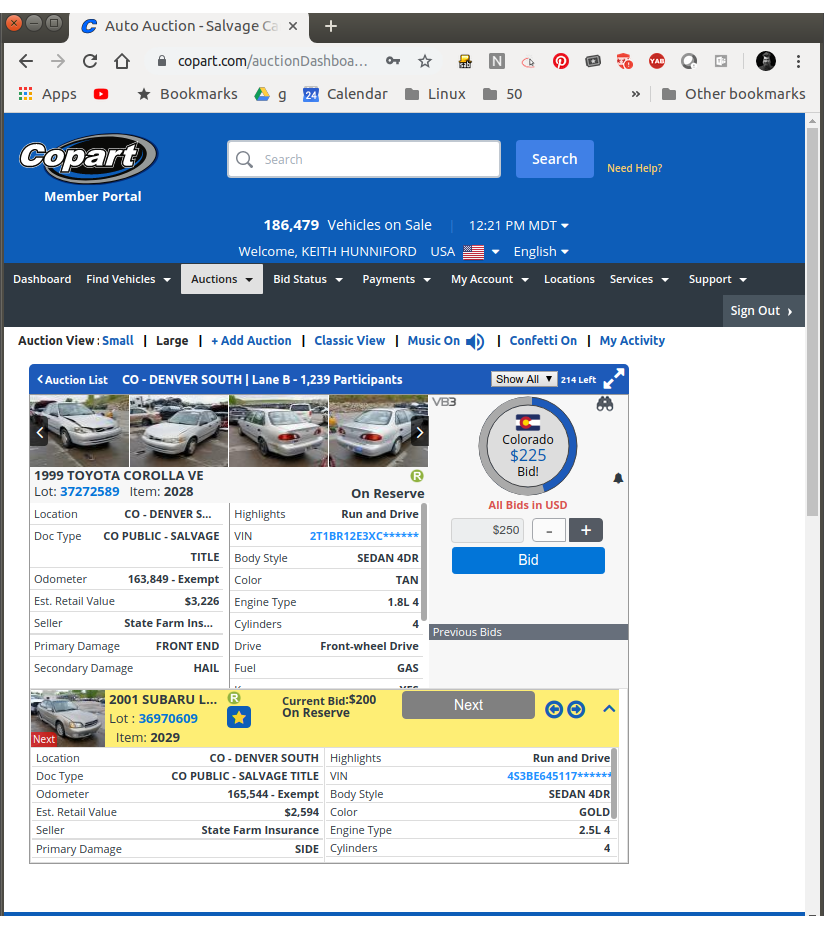Image resolution: width=824 pixels, height=929 pixels.
Task: Go to previous upcoming lot arrow
Action: tap(554, 709)
